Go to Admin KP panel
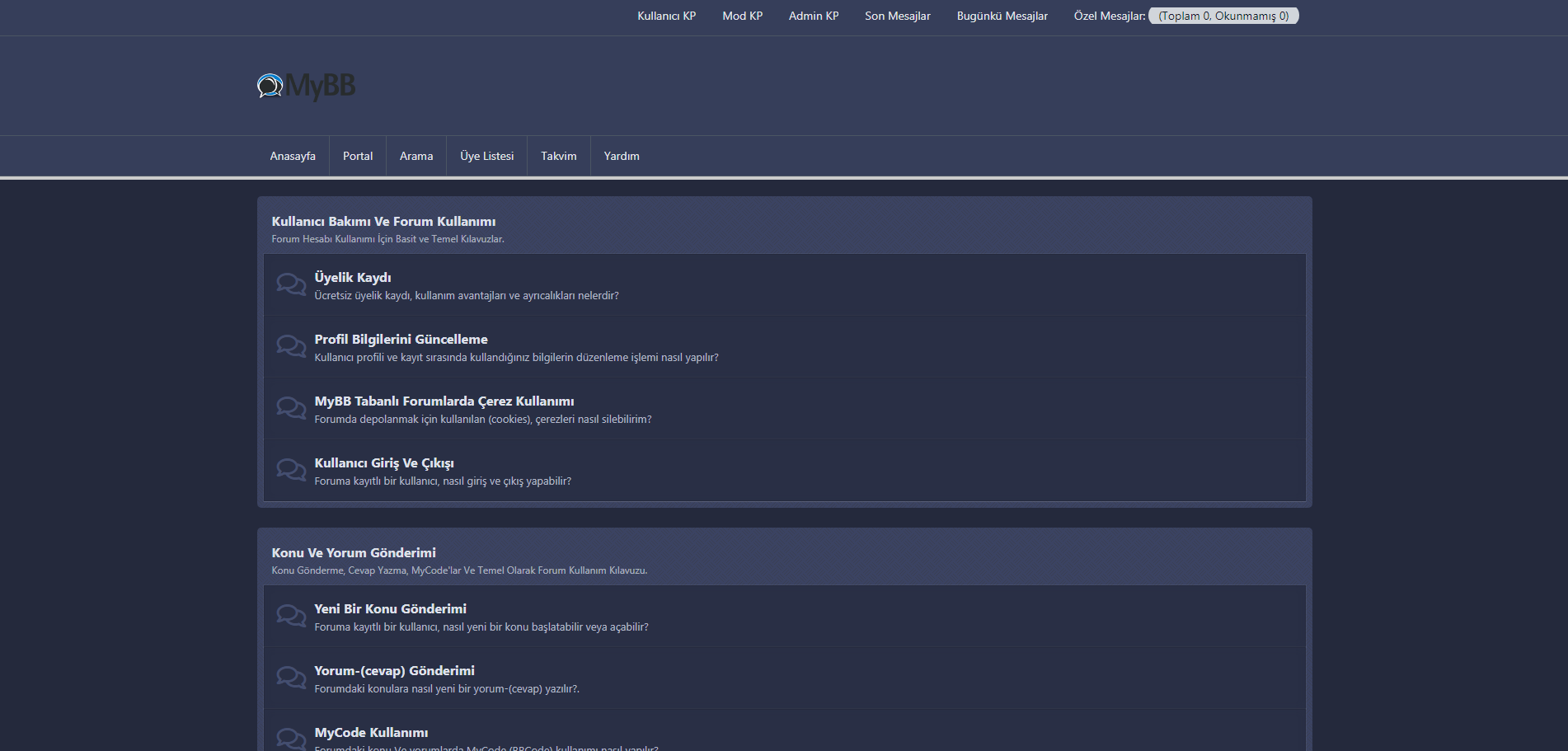Image resolution: width=1568 pixels, height=751 pixels. [x=814, y=16]
